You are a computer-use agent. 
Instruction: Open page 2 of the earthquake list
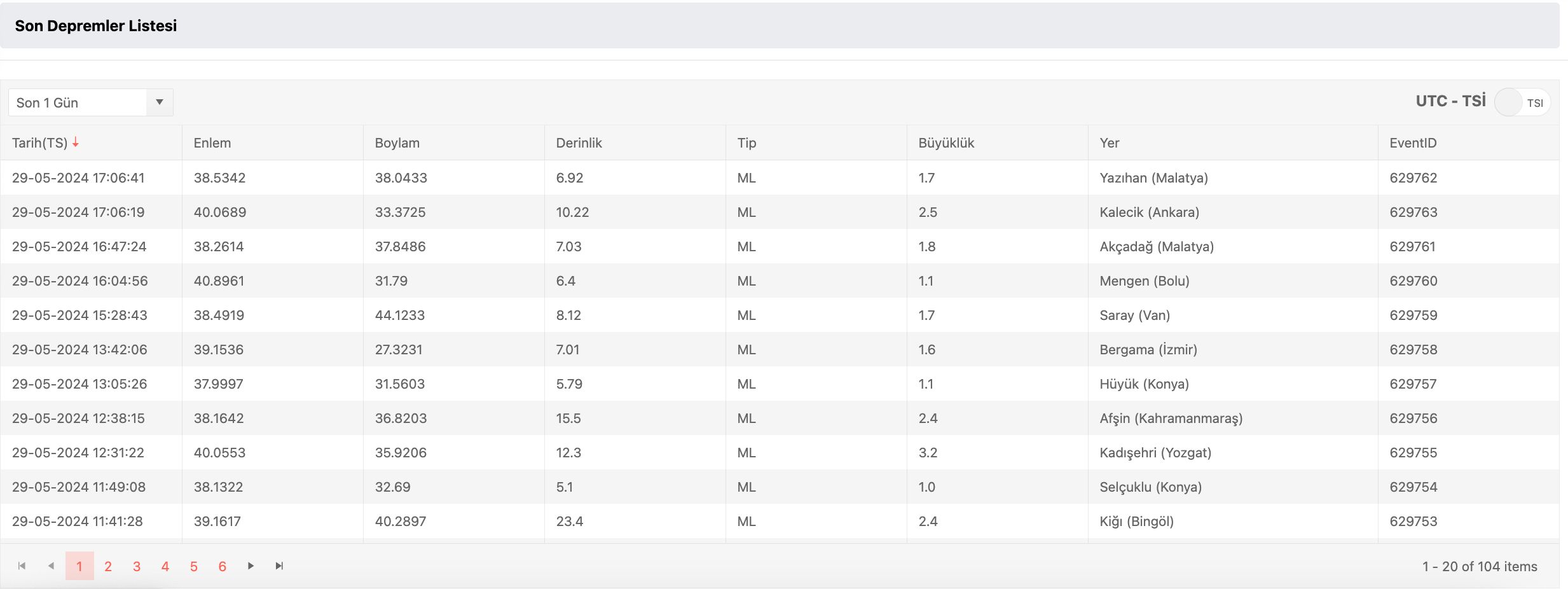pos(108,566)
